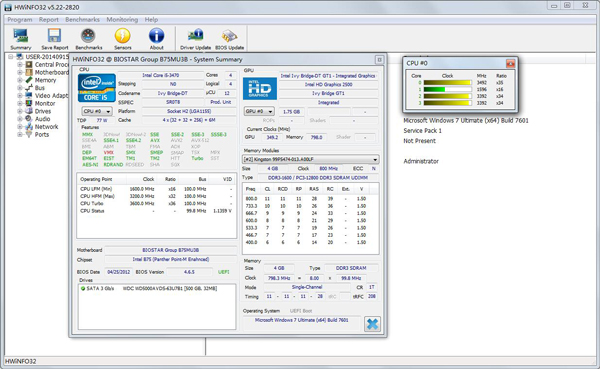This screenshot has width=600, height=369.
Task: Click the Drives tree icon
Action: point(29,111)
